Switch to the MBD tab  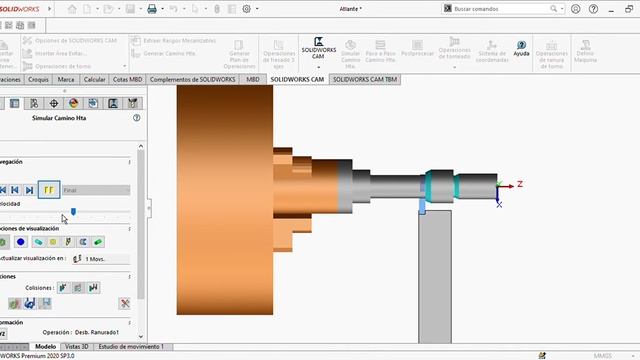point(253,80)
